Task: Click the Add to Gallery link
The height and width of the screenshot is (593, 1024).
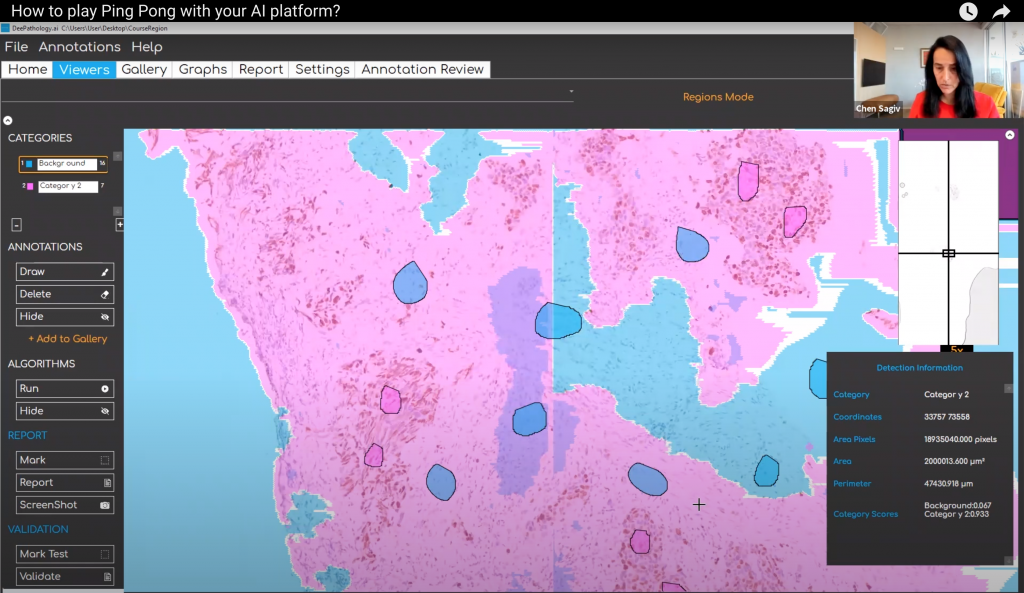Action: click(x=67, y=339)
